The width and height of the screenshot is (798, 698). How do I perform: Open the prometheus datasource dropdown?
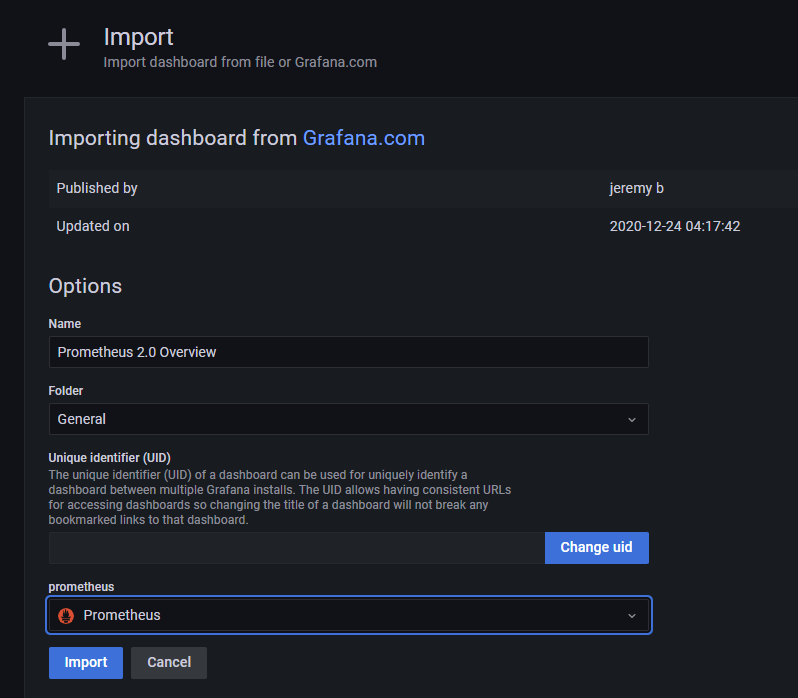tap(349, 615)
